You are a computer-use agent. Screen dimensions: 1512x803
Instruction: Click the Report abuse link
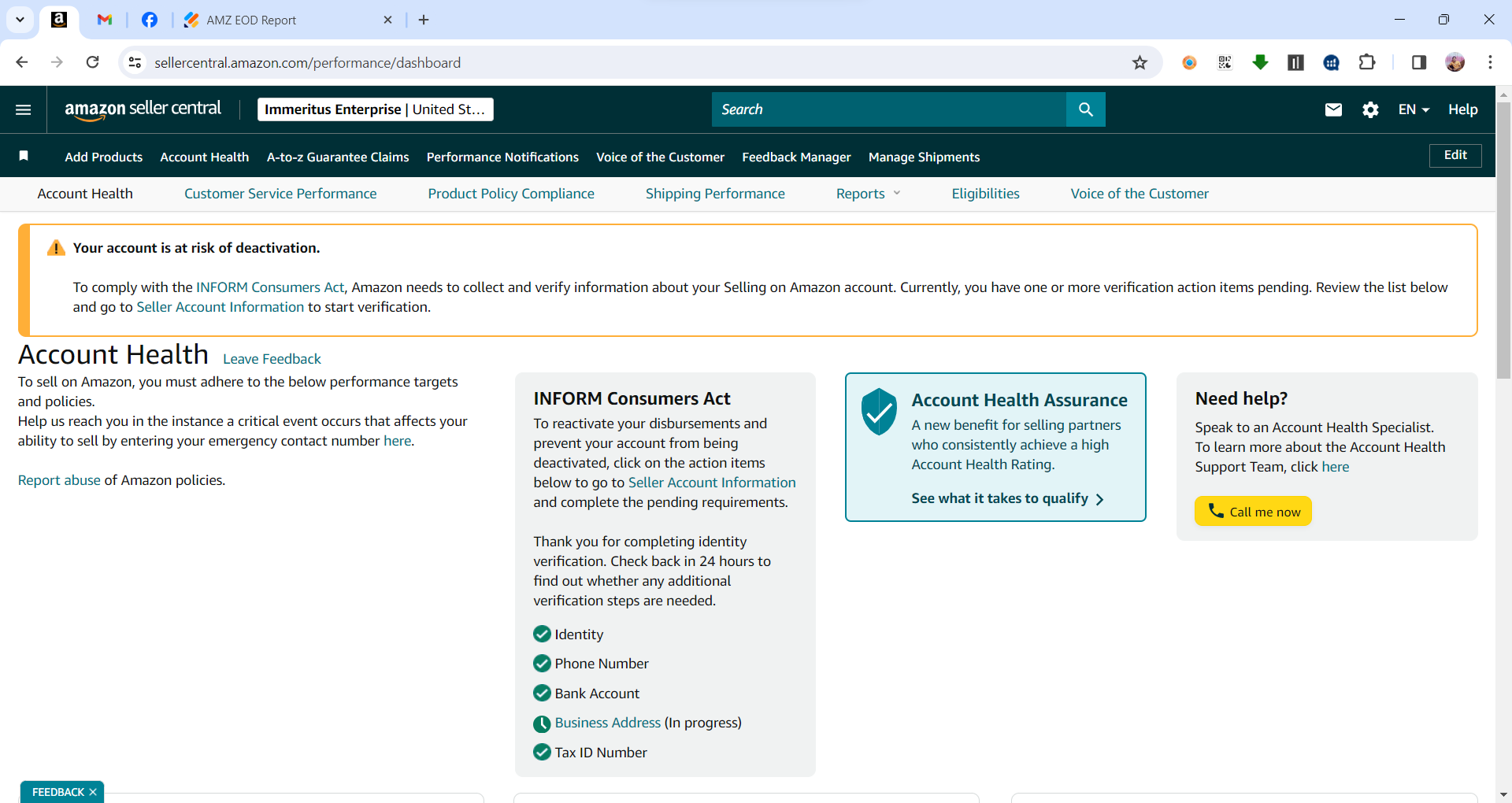click(59, 480)
